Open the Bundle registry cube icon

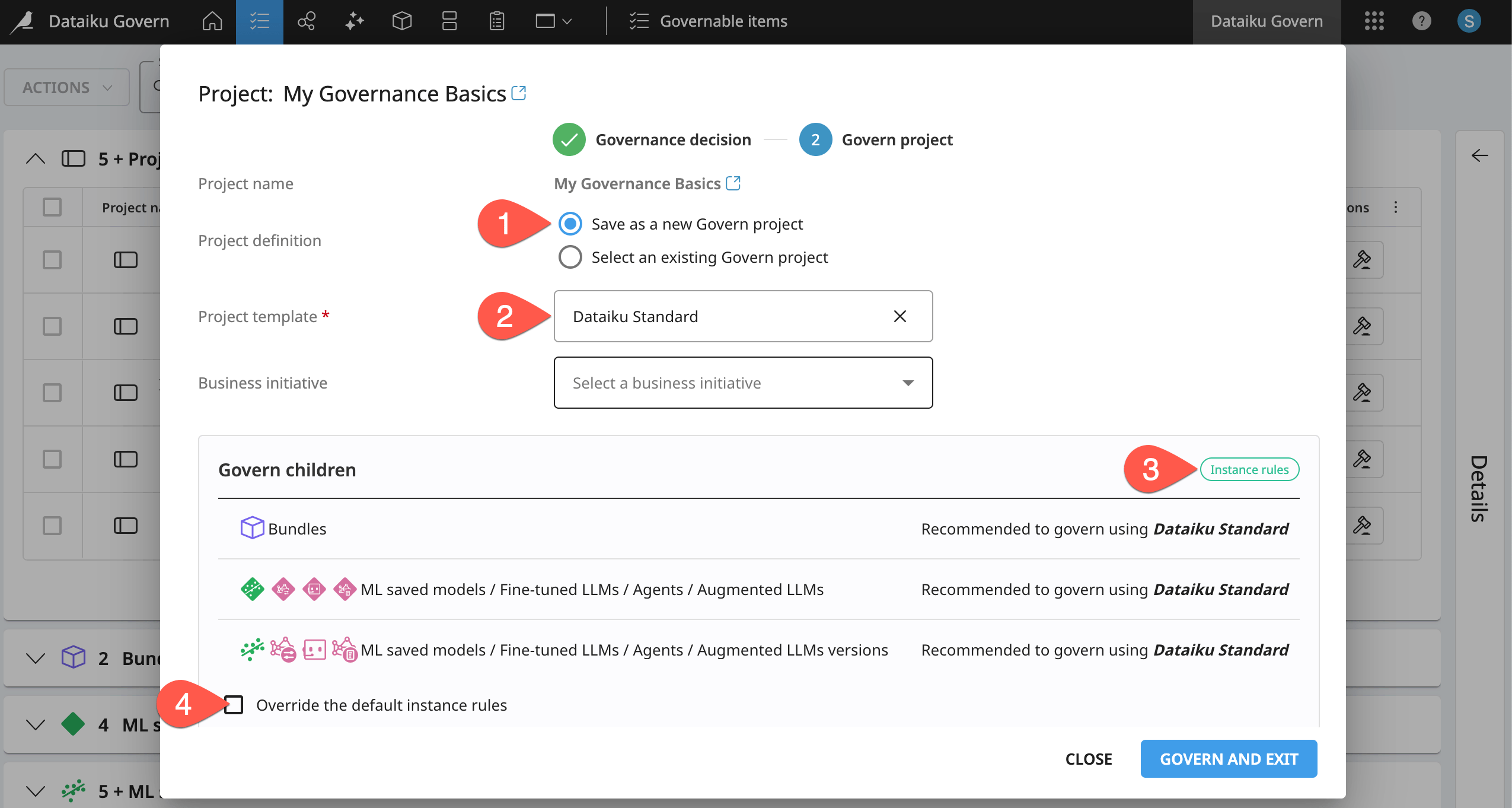[401, 21]
